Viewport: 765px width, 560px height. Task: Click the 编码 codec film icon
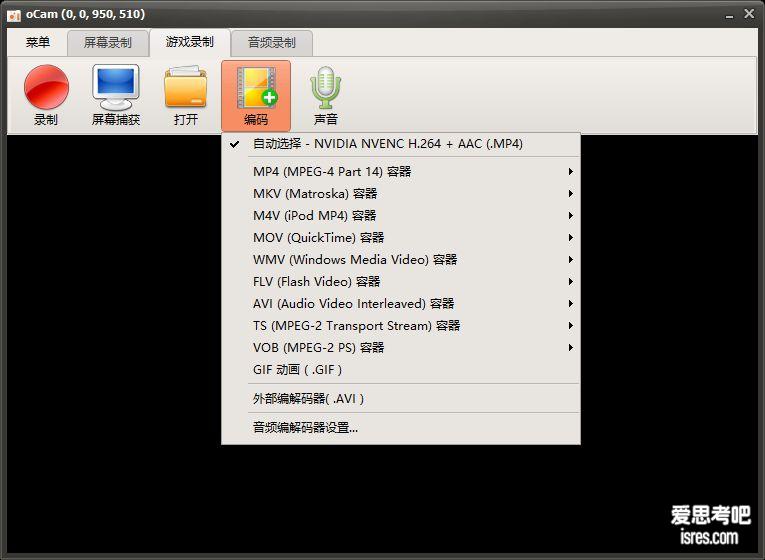click(256, 96)
